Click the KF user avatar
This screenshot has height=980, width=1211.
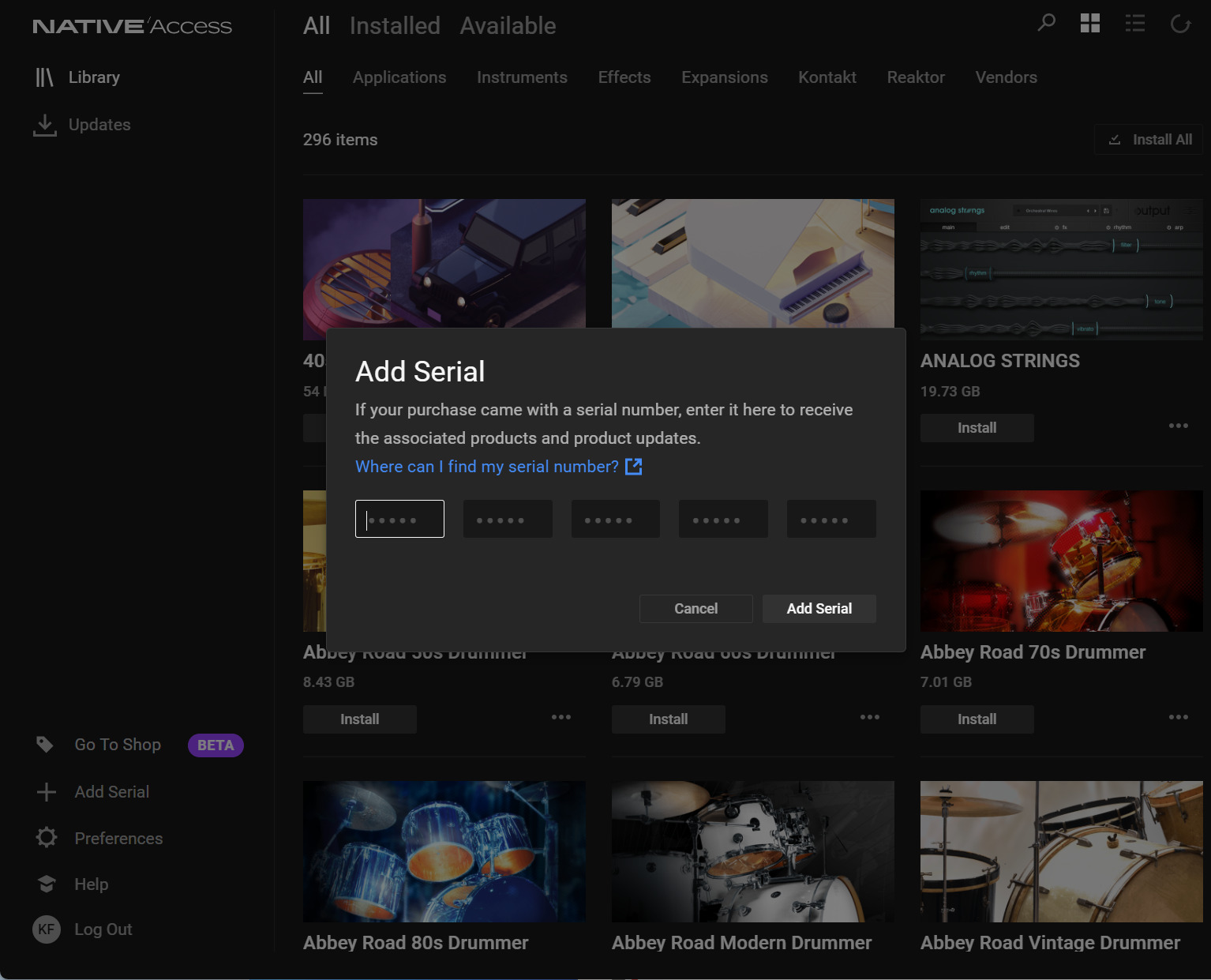47,929
